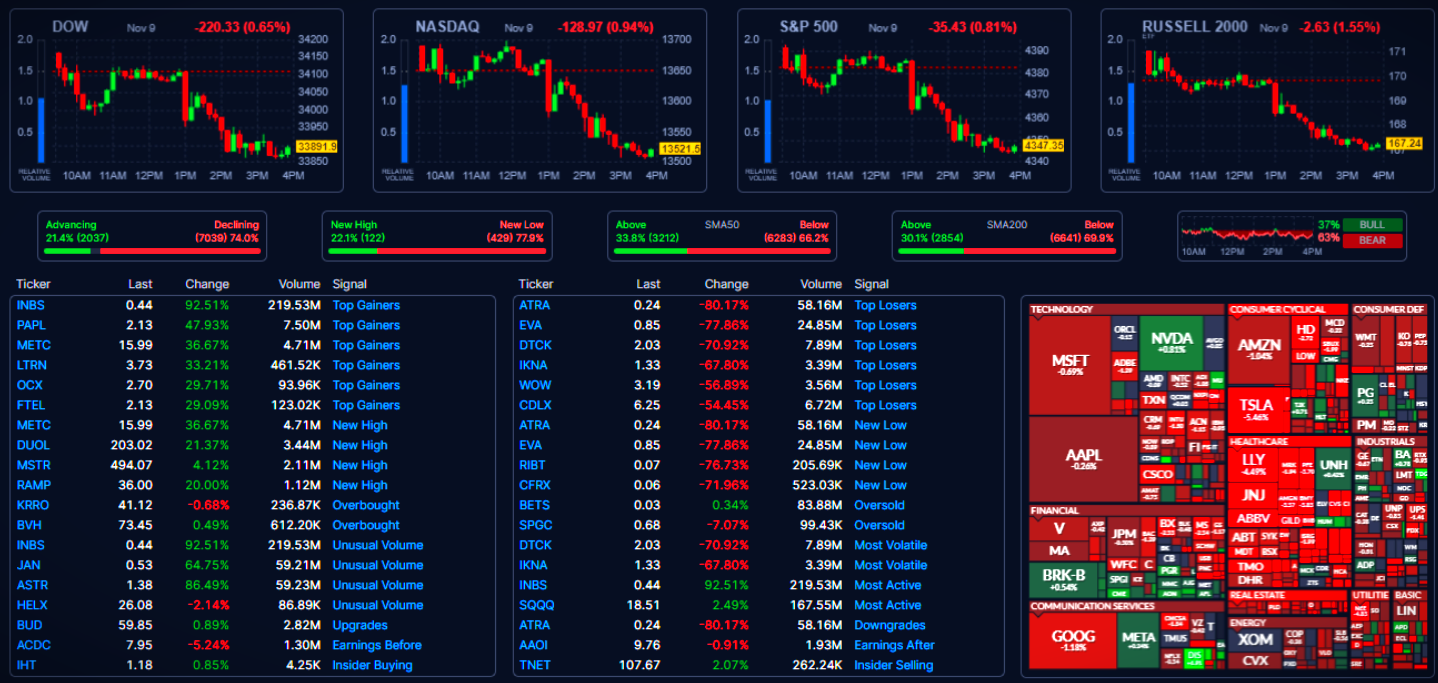Image resolution: width=1438 pixels, height=683 pixels.
Task: Open the DOW index chart
Action: [175, 100]
